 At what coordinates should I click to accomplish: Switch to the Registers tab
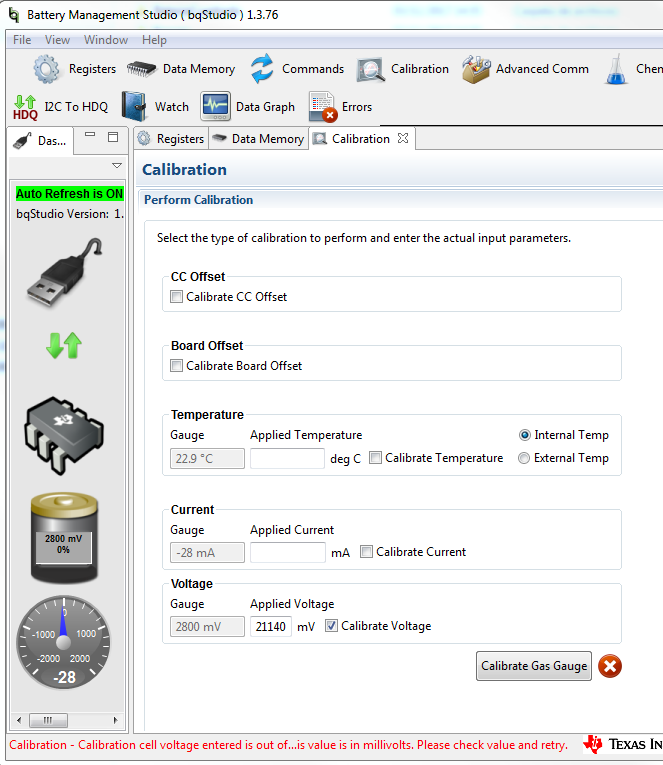[171, 139]
